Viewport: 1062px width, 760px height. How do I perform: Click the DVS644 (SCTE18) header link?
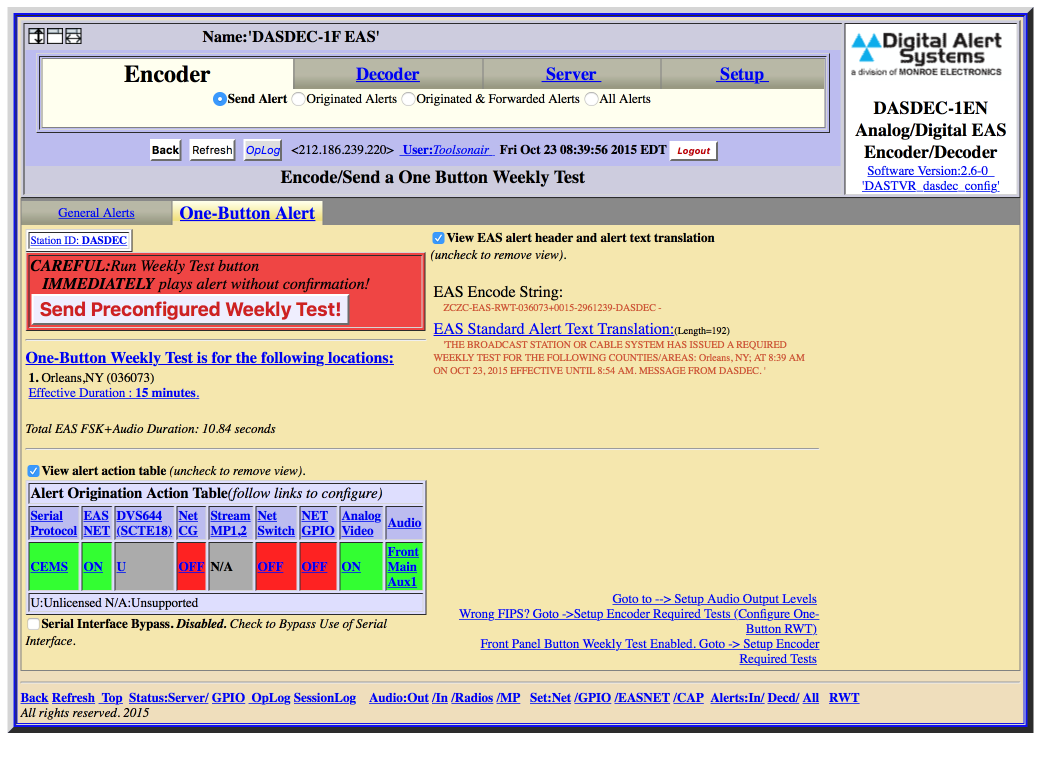pyautogui.click(x=144, y=524)
